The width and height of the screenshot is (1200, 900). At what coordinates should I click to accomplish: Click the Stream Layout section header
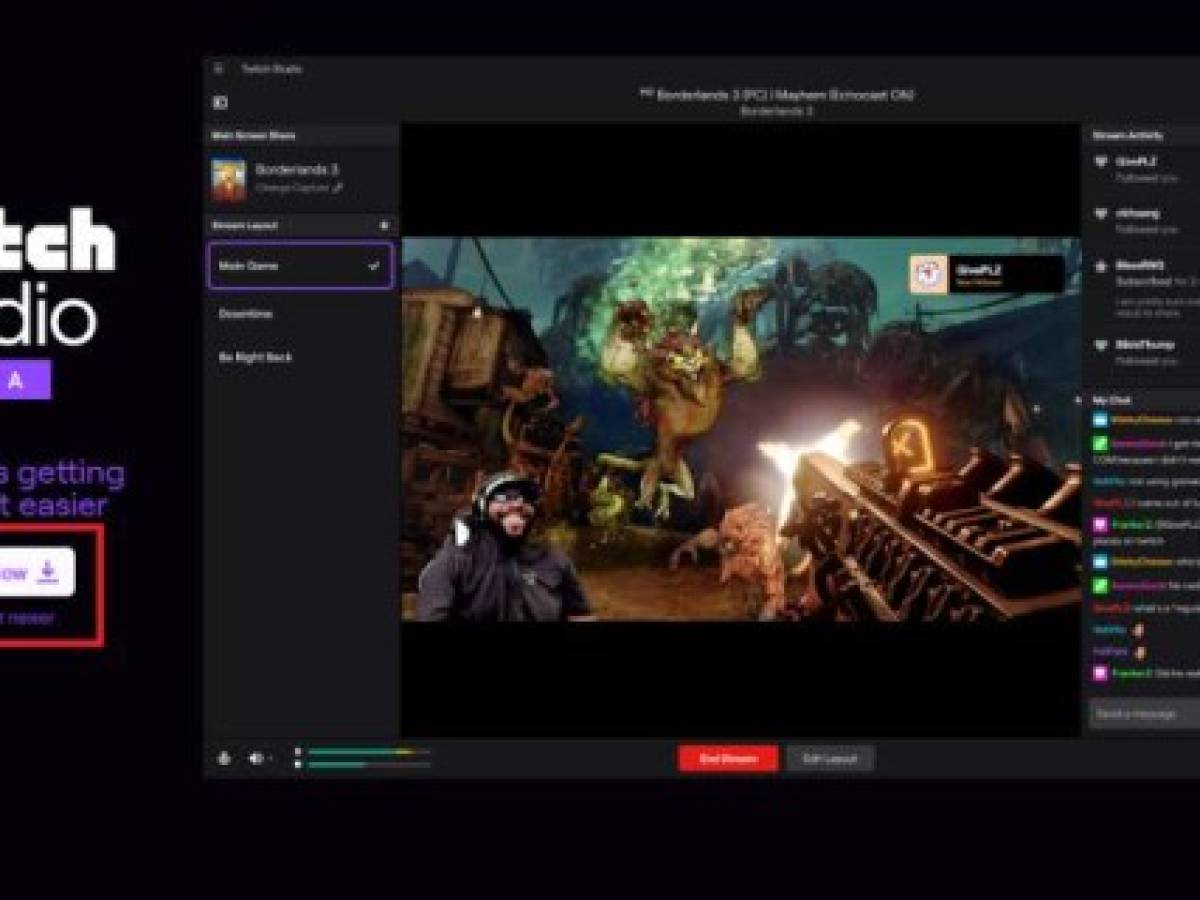[x=301, y=226]
